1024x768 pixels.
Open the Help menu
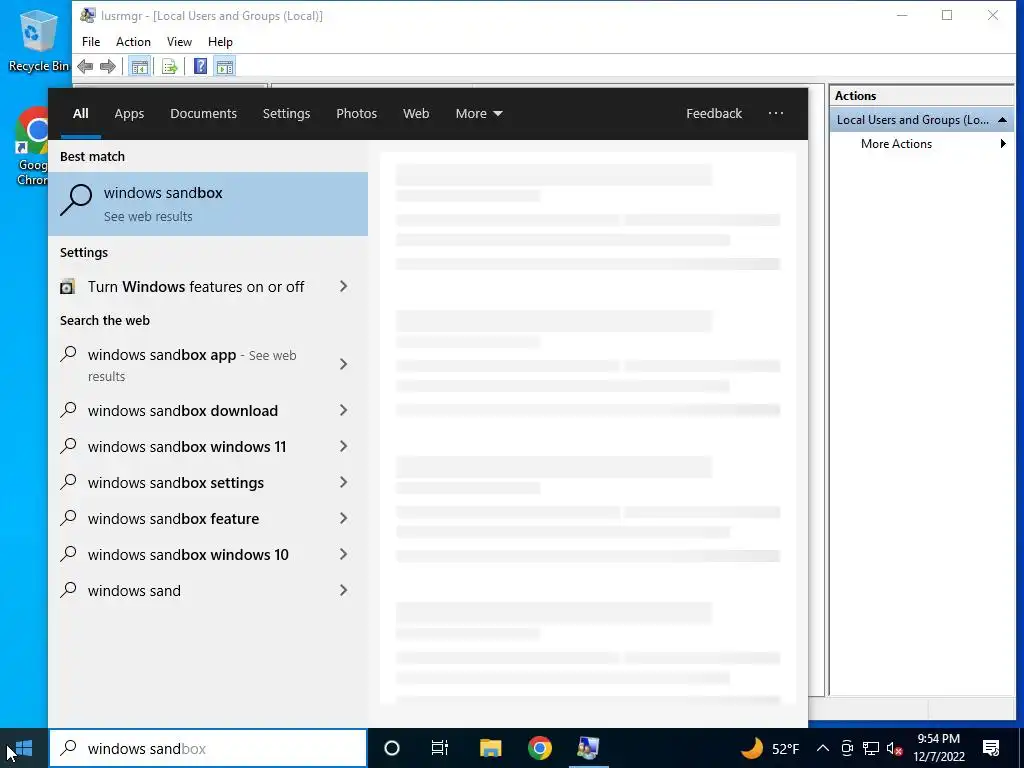click(220, 42)
